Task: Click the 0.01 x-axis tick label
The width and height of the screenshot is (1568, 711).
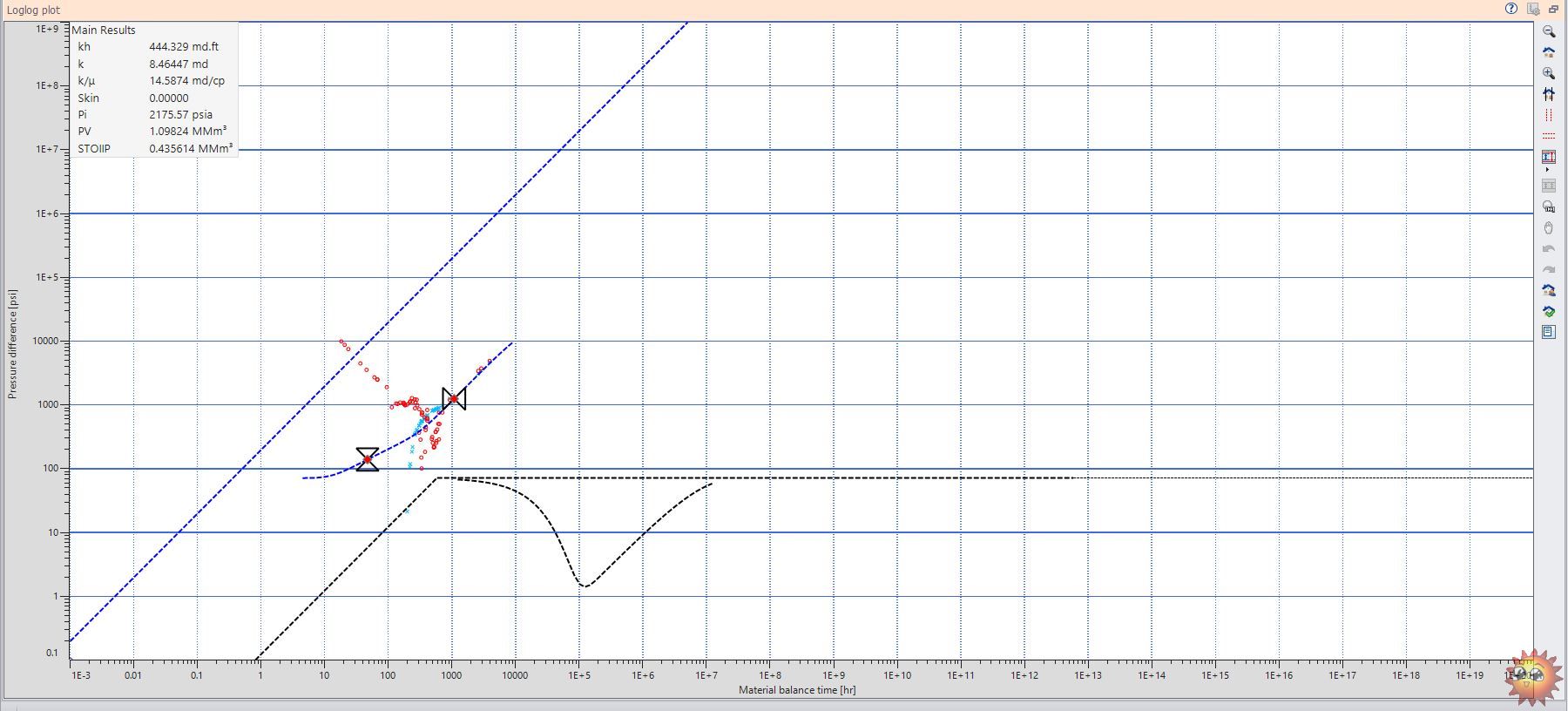Action: (x=132, y=675)
